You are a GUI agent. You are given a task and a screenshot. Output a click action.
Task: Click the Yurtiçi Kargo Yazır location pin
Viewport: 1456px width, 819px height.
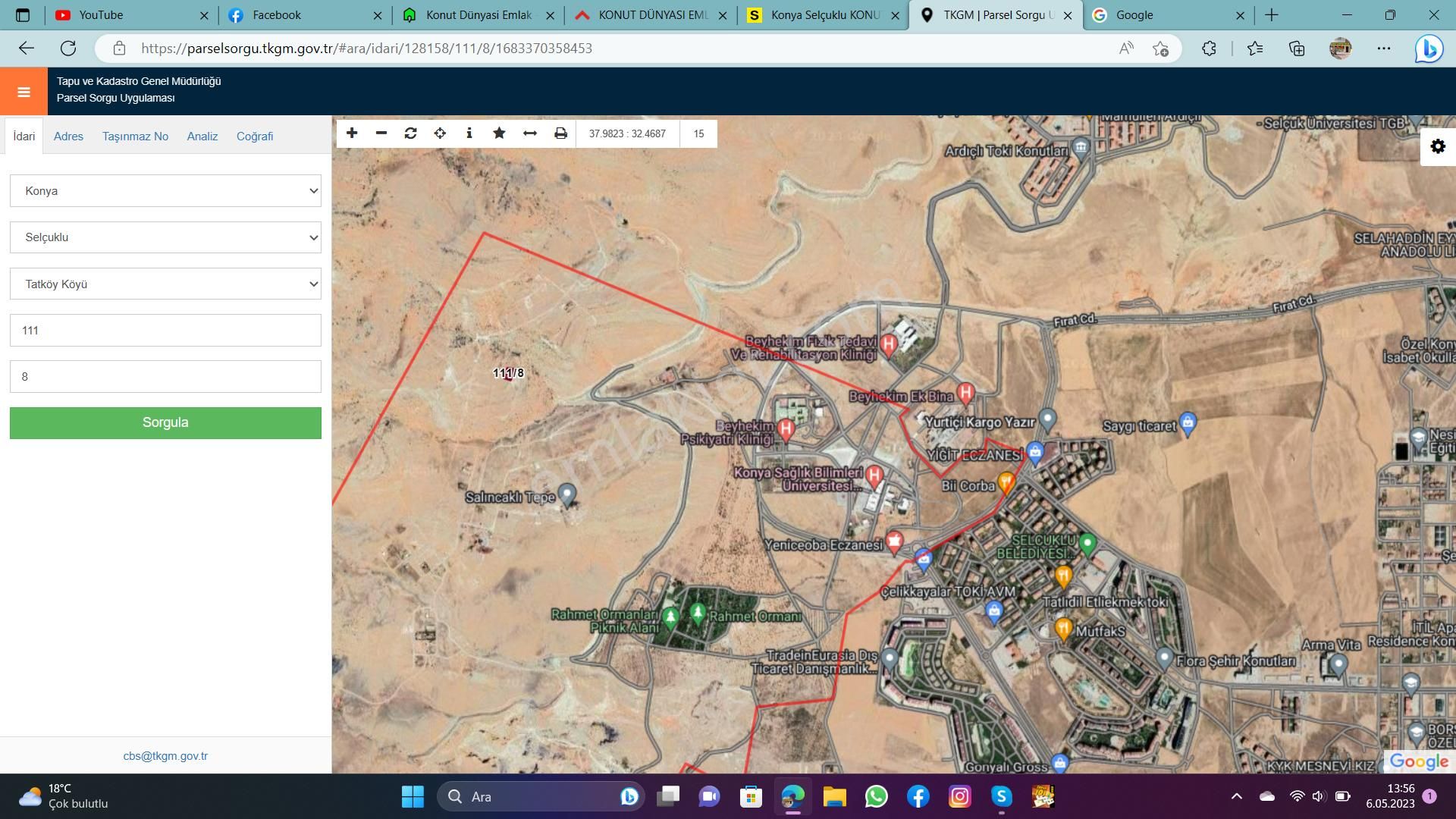pos(1047,418)
